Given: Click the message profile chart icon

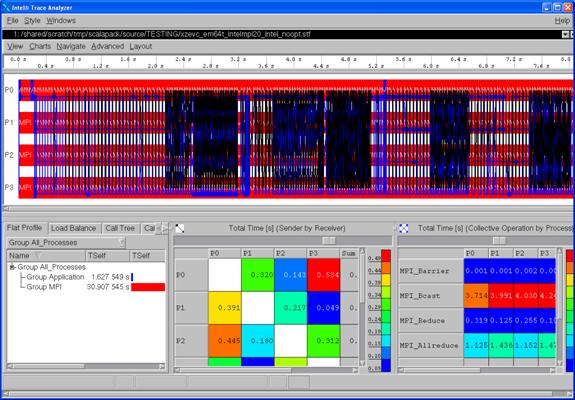Looking at the screenshot, I should [x=180, y=228].
